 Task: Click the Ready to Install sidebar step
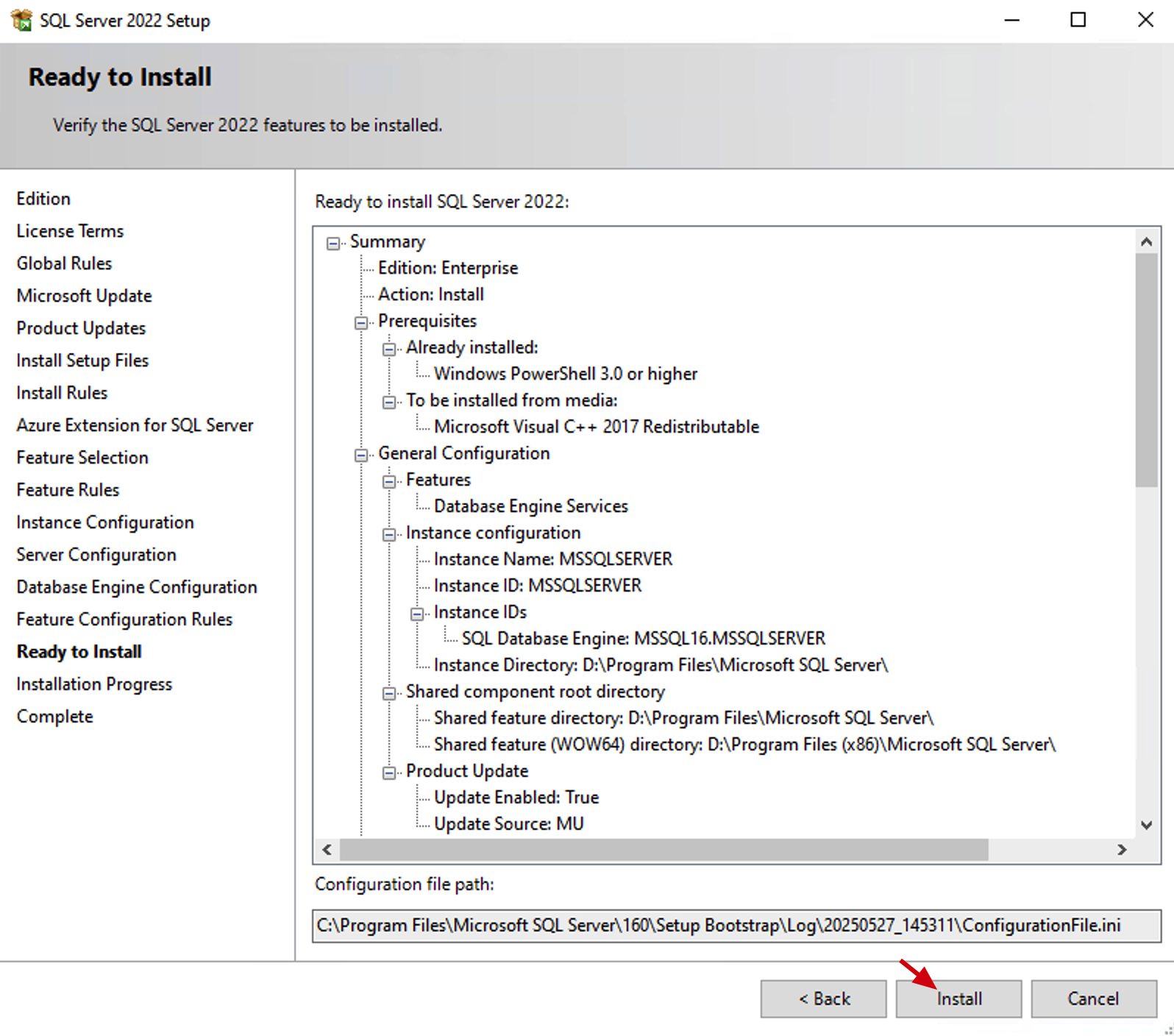click(x=79, y=652)
